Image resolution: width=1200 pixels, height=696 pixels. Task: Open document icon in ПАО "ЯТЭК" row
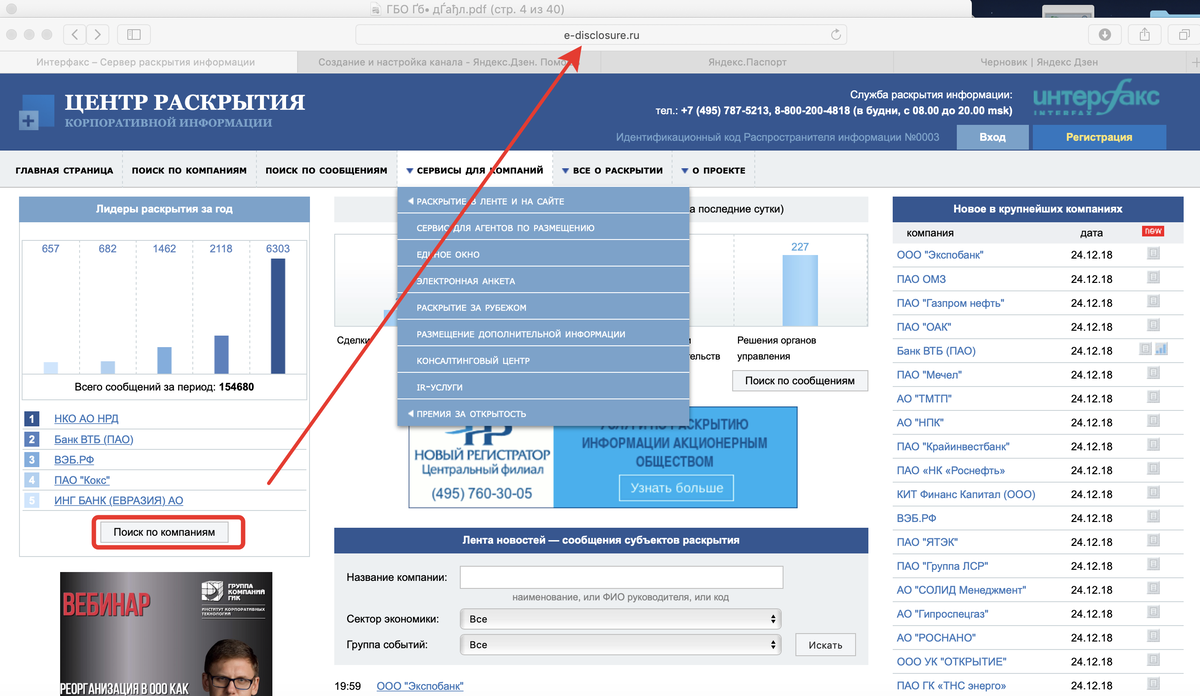click(1153, 542)
